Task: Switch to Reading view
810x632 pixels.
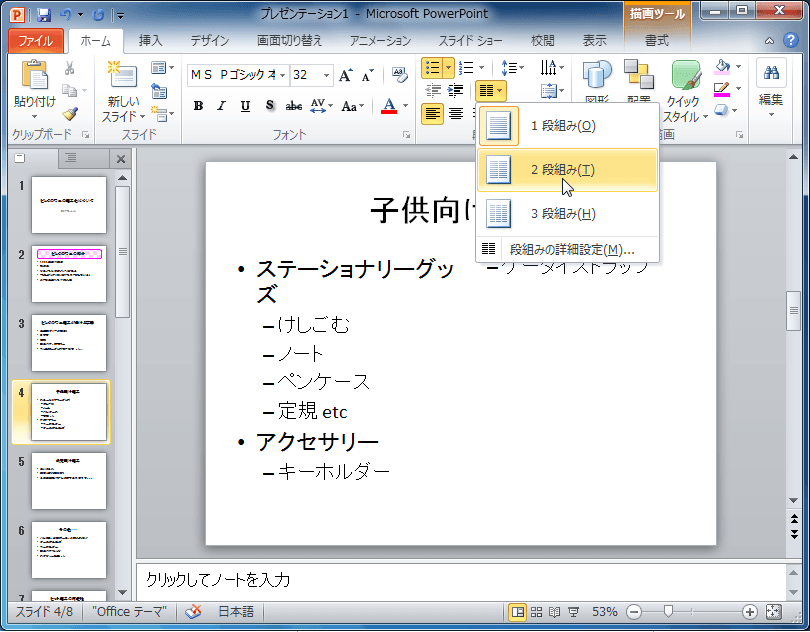Action: pyautogui.click(x=554, y=612)
